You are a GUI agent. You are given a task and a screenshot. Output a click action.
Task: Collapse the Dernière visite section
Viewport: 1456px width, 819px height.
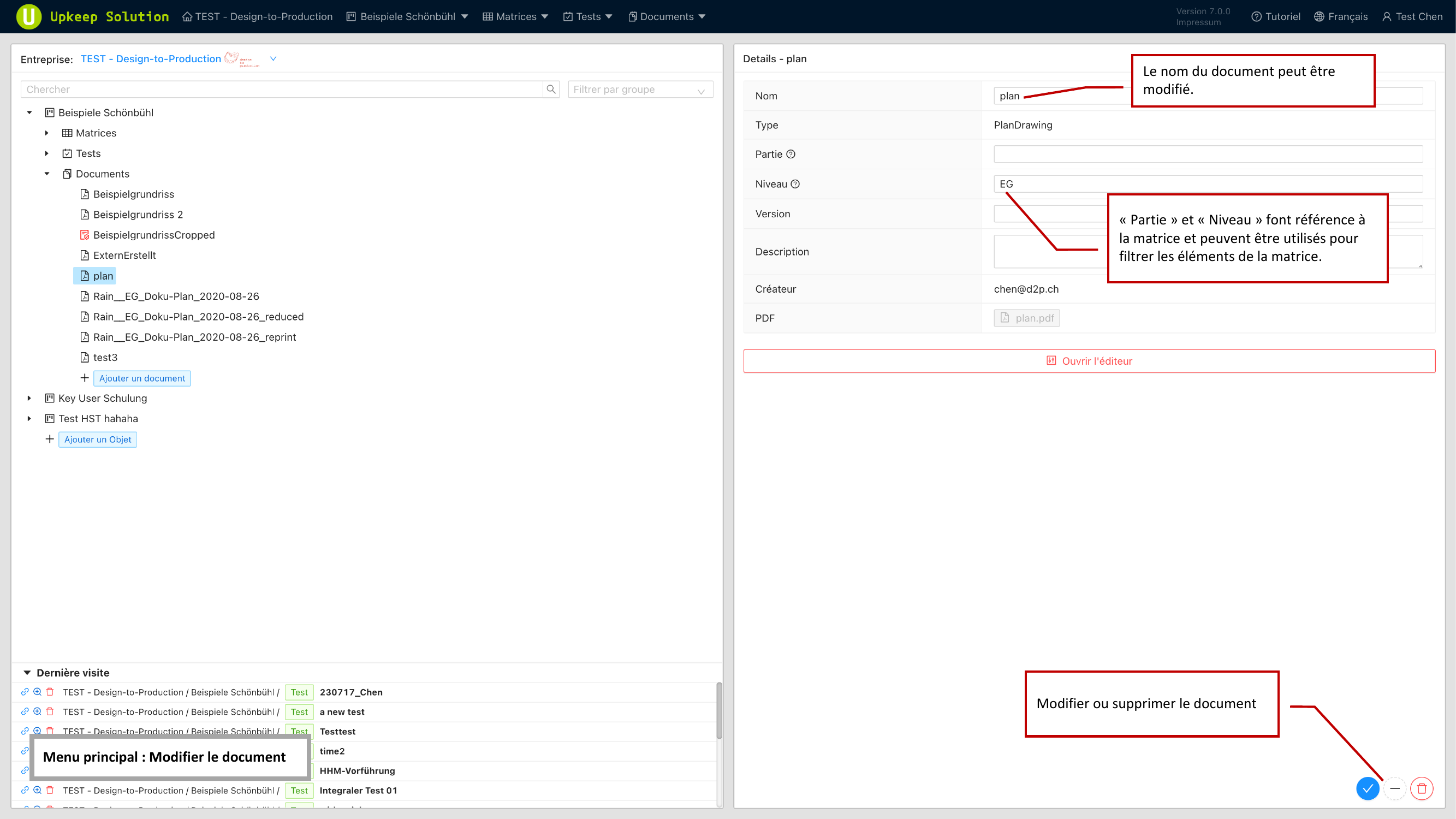tap(27, 673)
